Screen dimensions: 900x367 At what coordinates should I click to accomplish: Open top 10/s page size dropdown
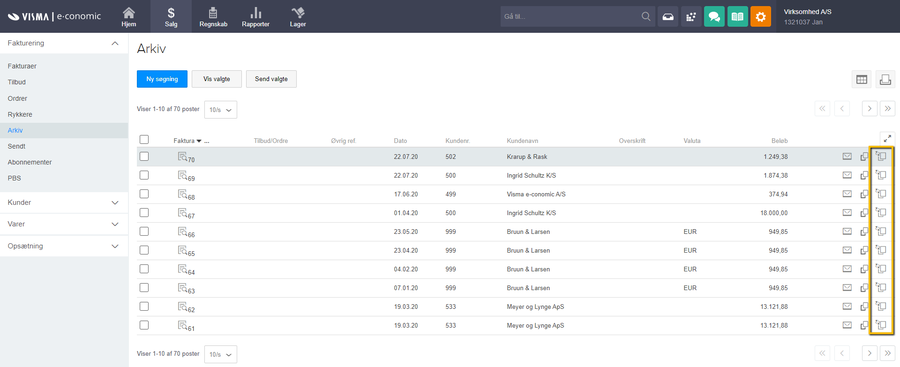[x=220, y=110]
